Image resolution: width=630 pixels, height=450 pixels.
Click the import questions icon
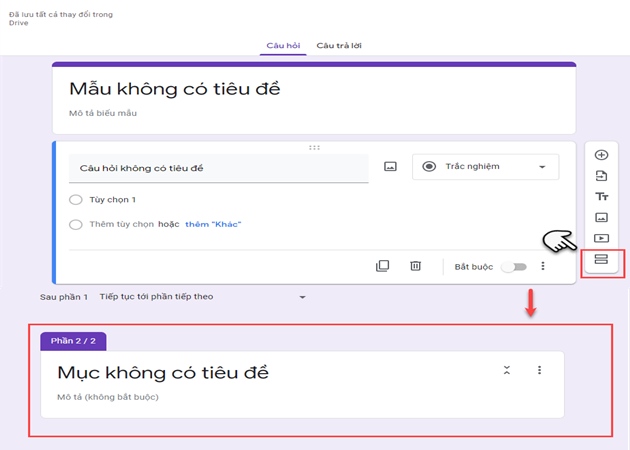click(x=601, y=176)
